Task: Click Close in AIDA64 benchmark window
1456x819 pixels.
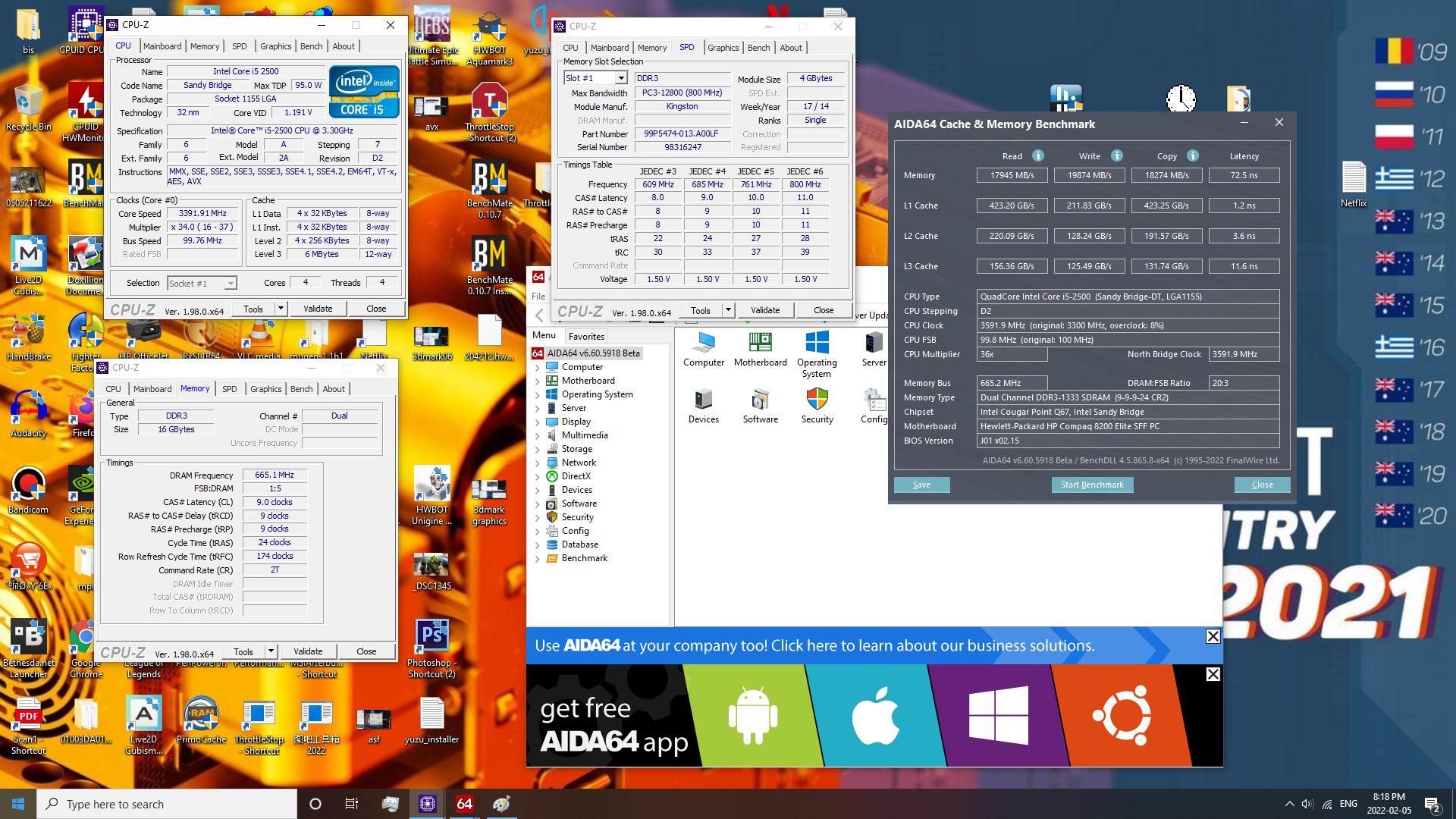Action: point(1262,485)
